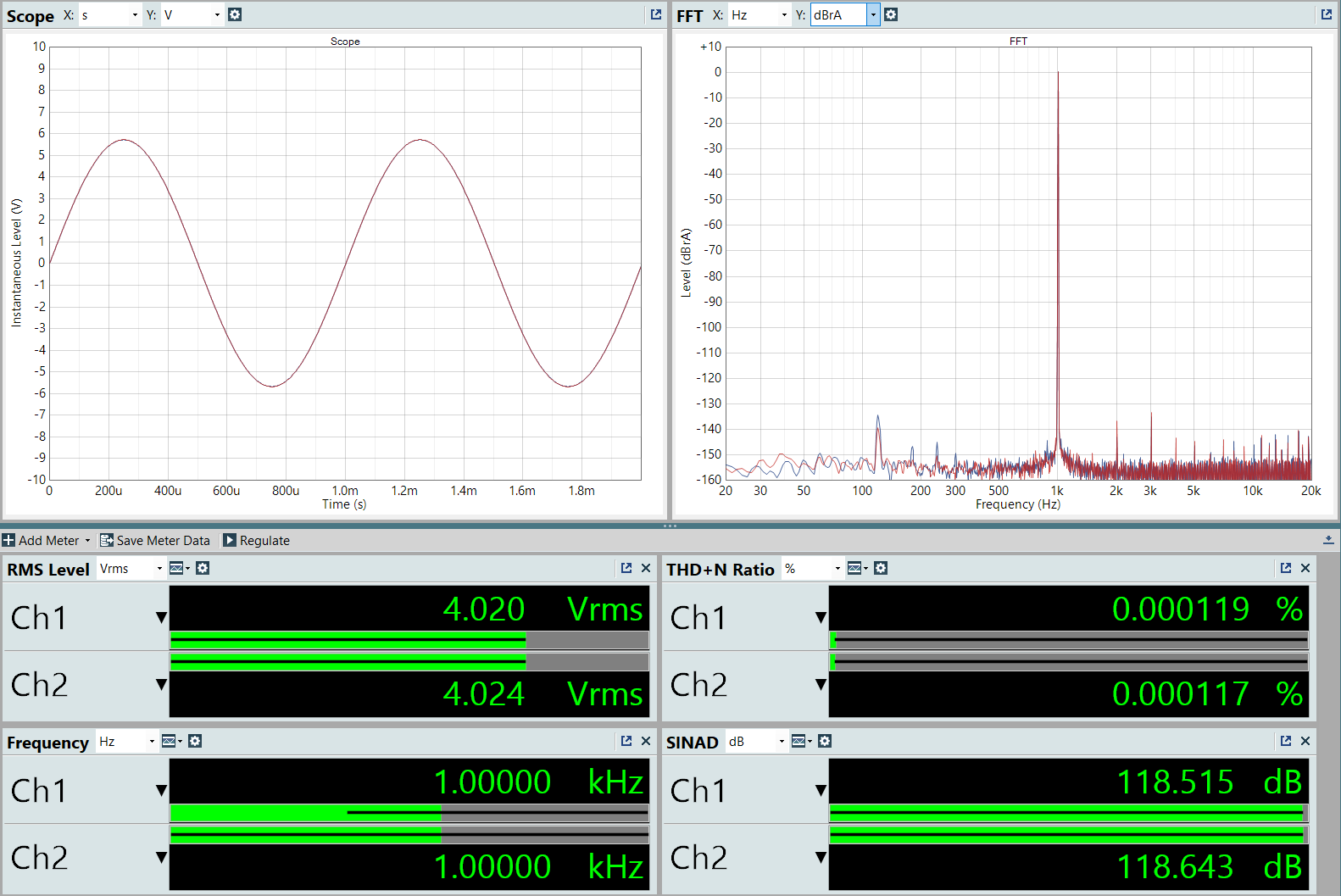Pop out the Scope graph window
The image size is (1341, 896).
coord(656,14)
